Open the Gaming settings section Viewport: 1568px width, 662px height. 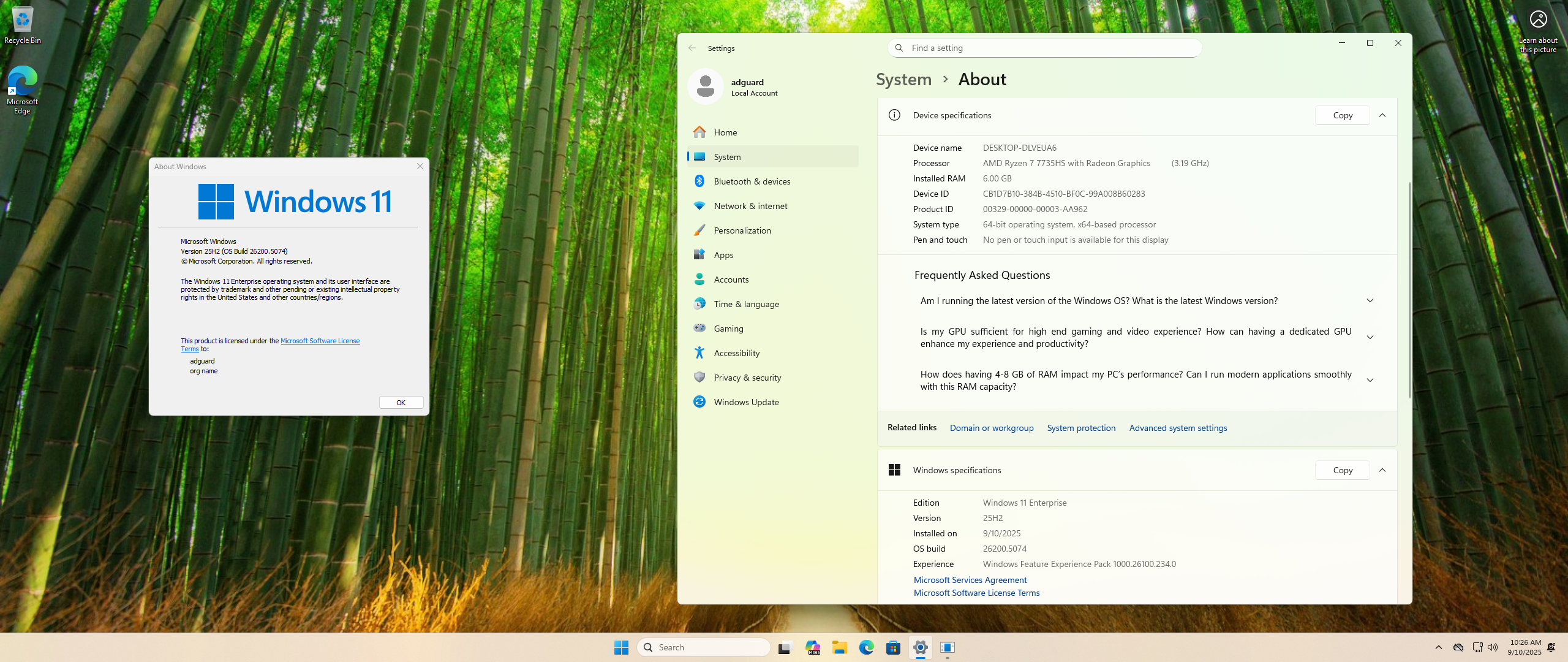[772, 329]
